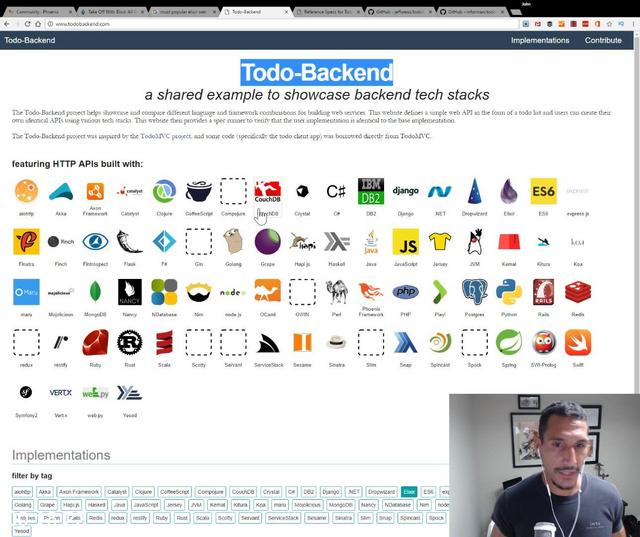The image size is (640, 537).
Task: Select the Dropwizard wizard hat icon
Action: coord(474,191)
